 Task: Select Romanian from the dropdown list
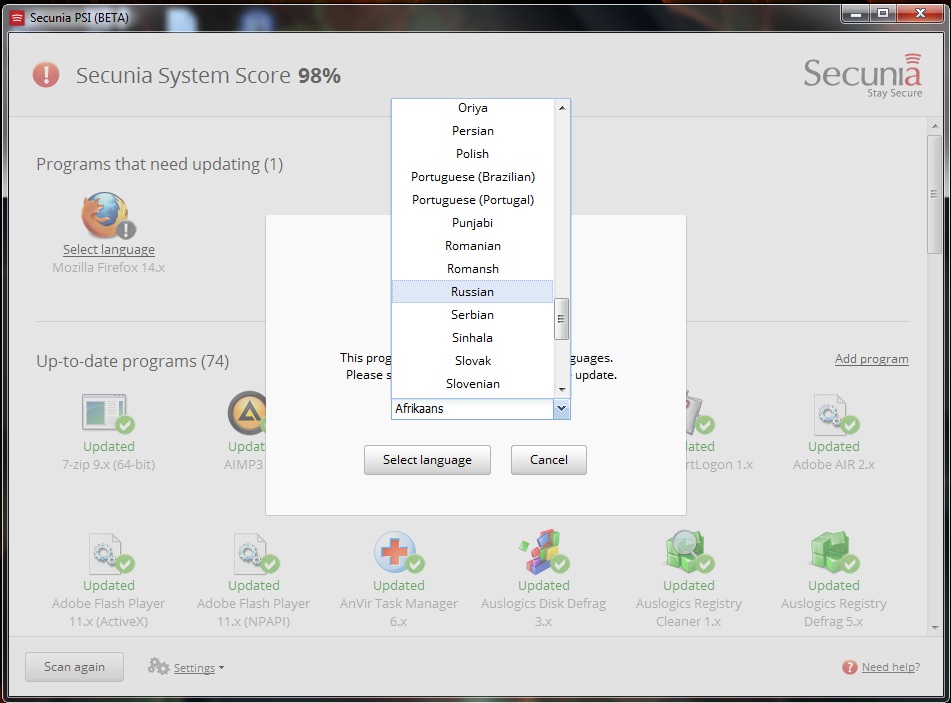(x=472, y=246)
